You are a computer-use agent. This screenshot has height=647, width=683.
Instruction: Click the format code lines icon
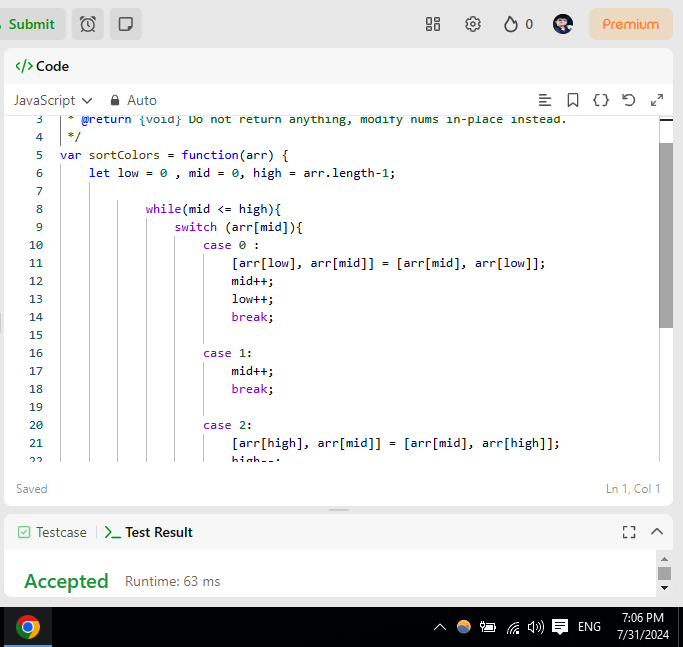pos(544,100)
